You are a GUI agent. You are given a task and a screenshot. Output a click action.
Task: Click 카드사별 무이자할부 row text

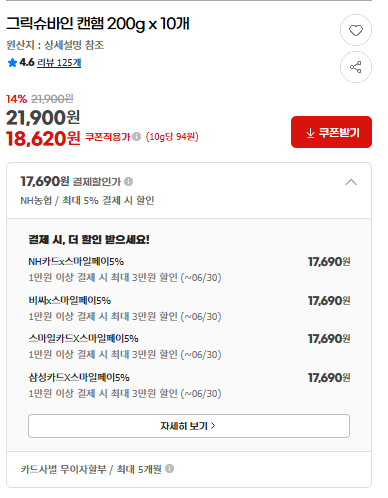pos(91,469)
